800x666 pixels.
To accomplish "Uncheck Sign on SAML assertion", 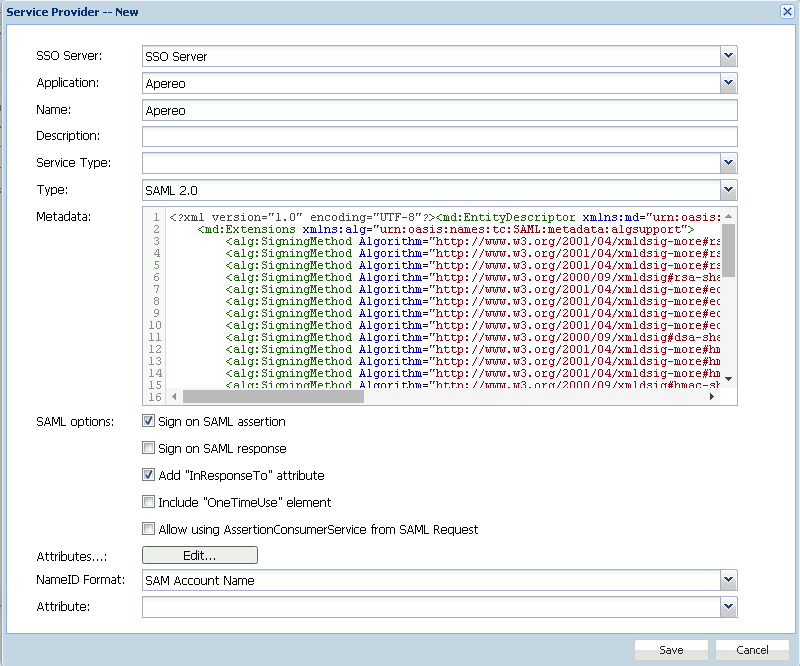I will [149, 422].
